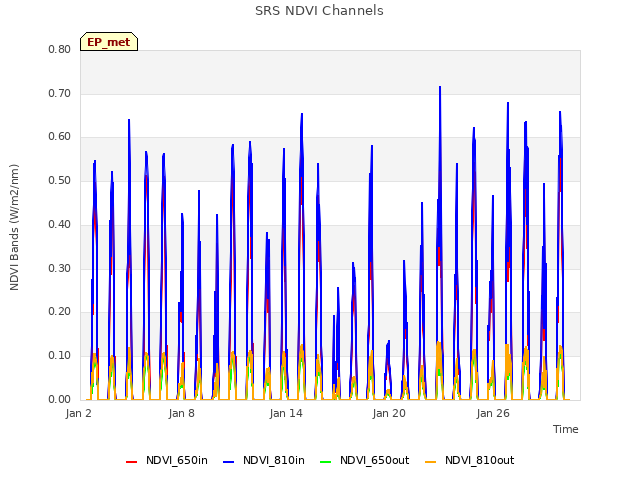
Task: Click the chart title SRS NDVI Channels
Action: coord(319,11)
